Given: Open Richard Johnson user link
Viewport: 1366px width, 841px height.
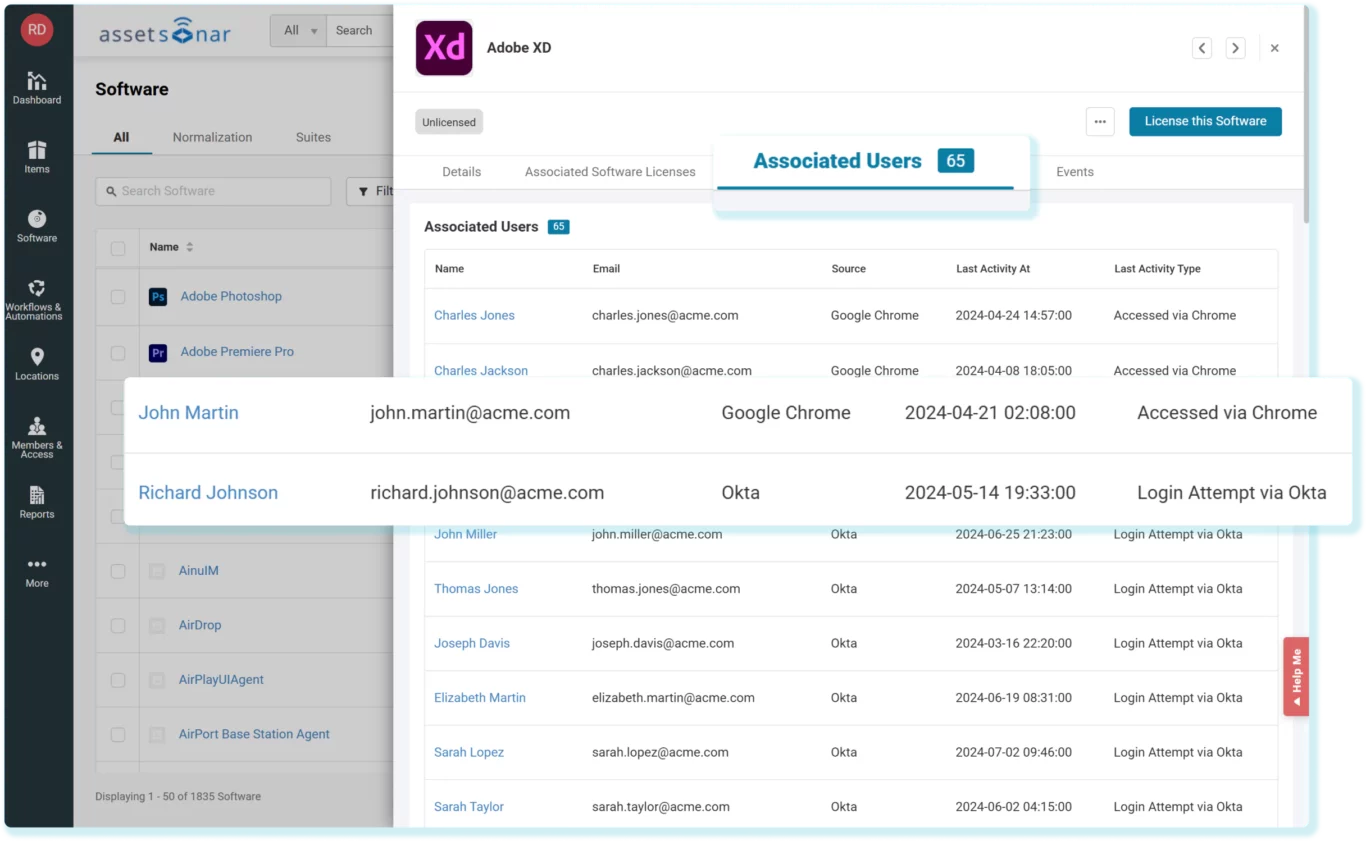Looking at the screenshot, I should tap(208, 493).
